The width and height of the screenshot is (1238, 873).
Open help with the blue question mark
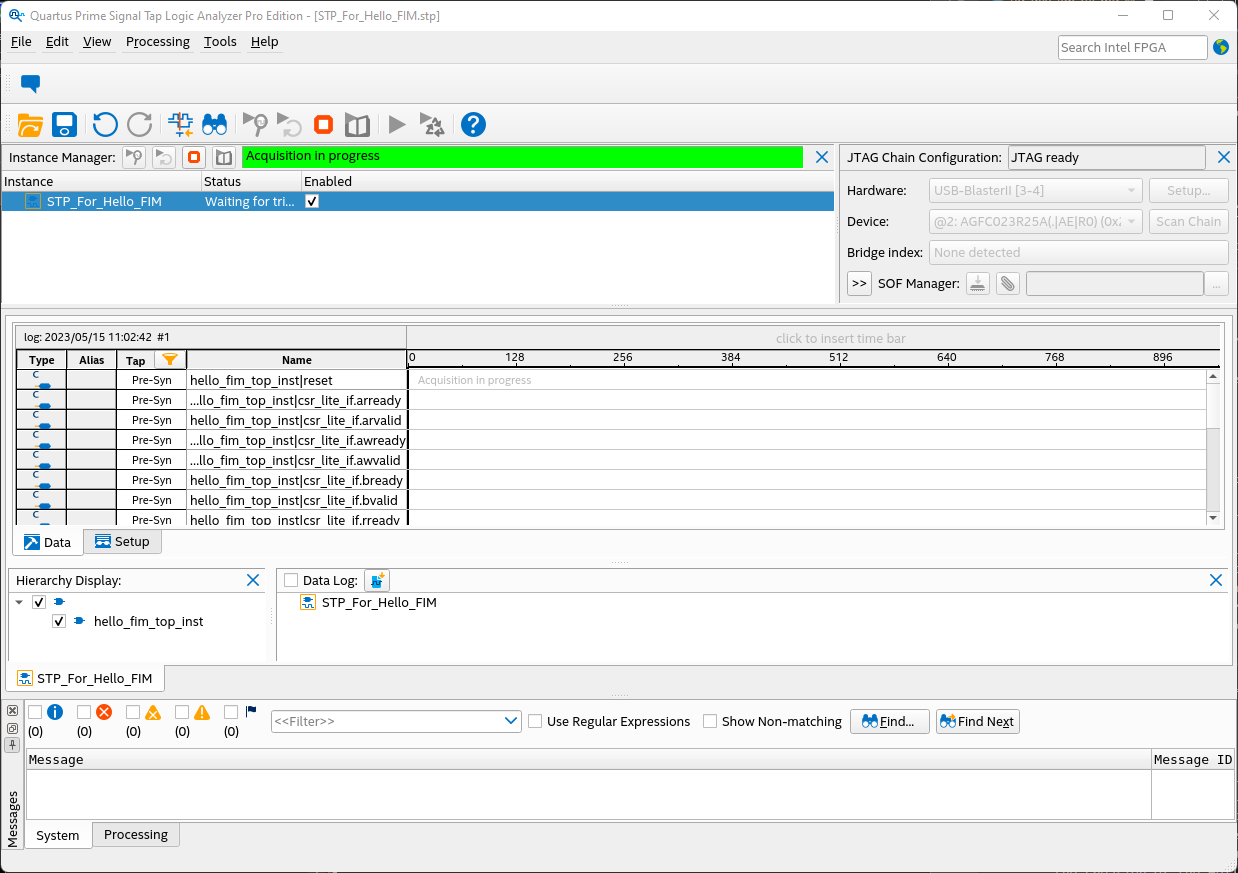pyautogui.click(x=473, y=125)
